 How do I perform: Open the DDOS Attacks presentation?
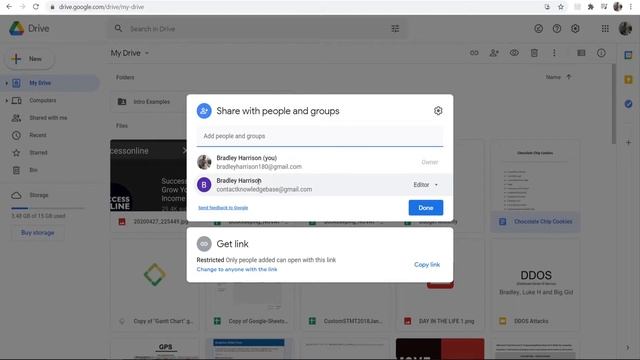tap(535, 286)
